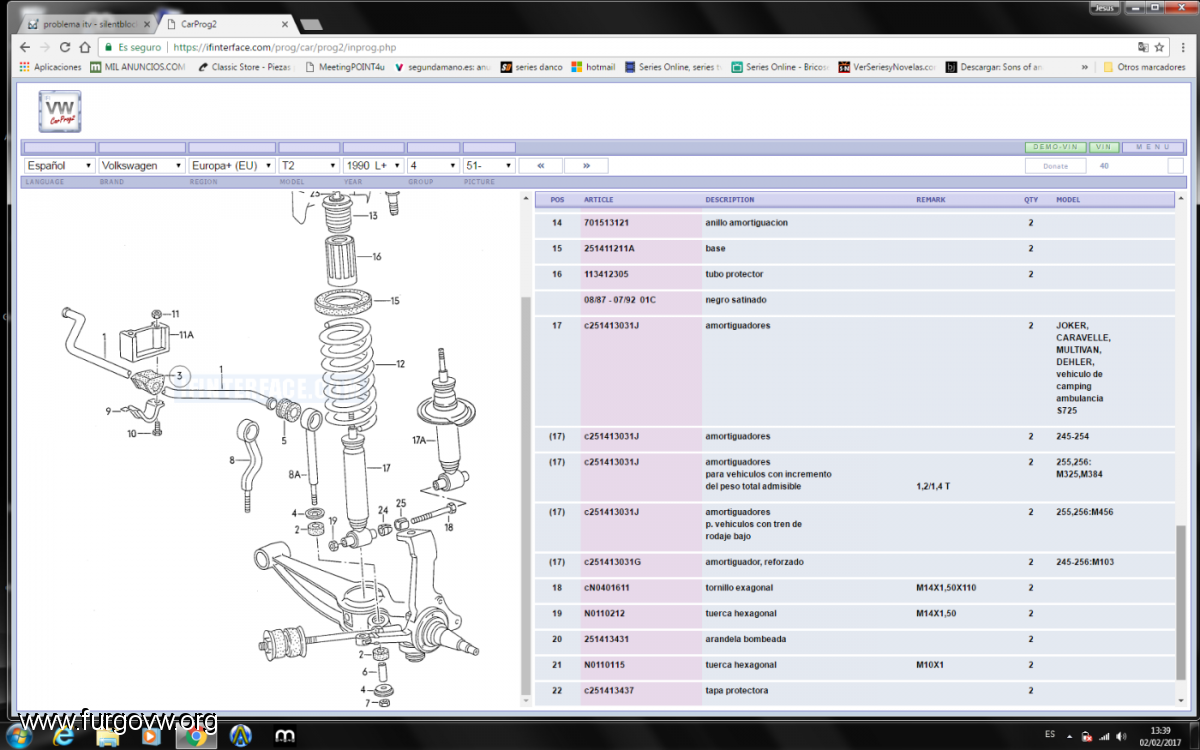Open the Group dropdown showing 4
The image size is (1200, 750).
click(433, 165)
